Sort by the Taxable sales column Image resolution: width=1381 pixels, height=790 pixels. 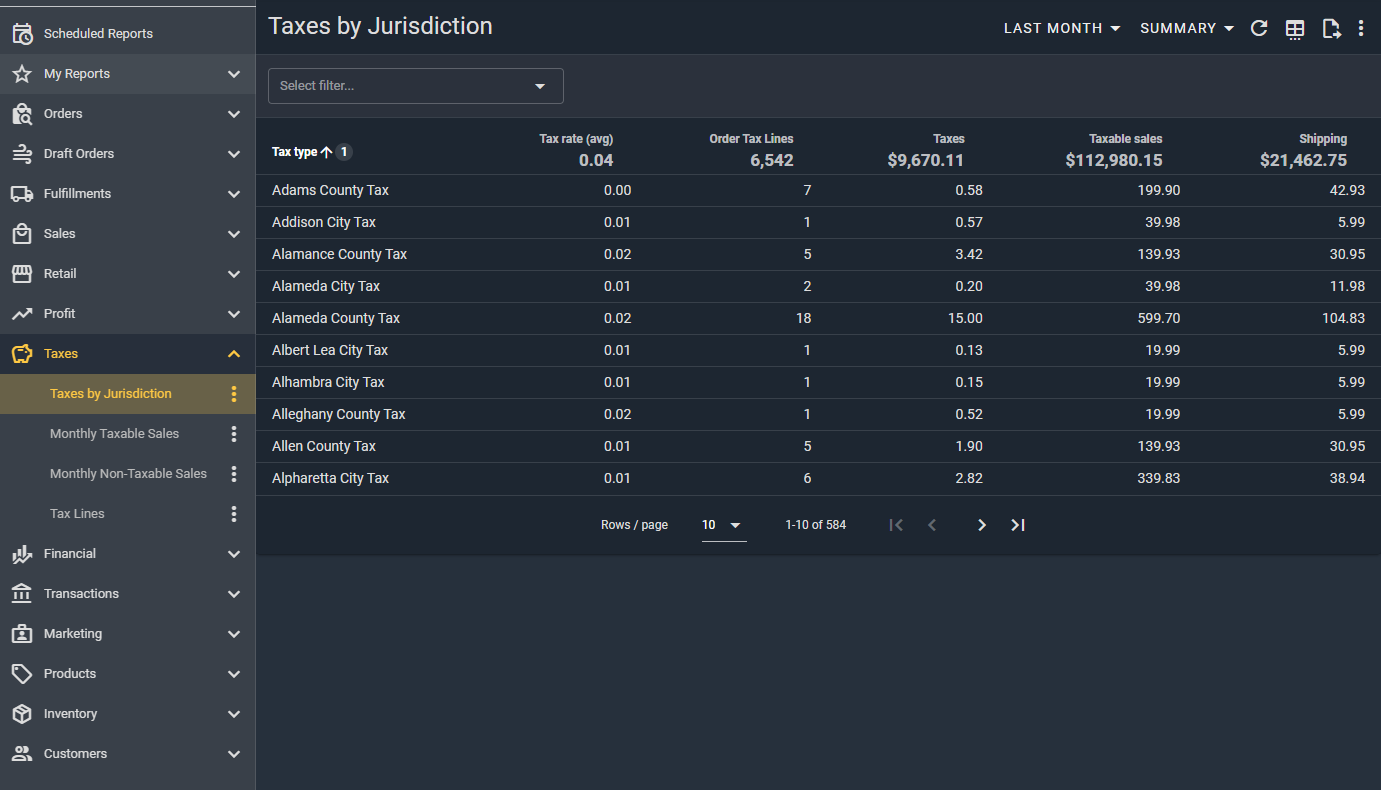tap(1125, 139)
